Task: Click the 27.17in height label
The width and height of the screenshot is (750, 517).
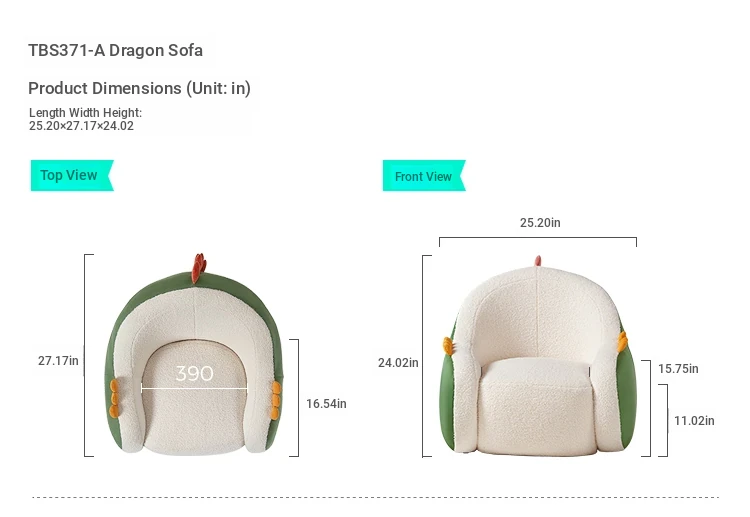Action: [x=58, y=361]
